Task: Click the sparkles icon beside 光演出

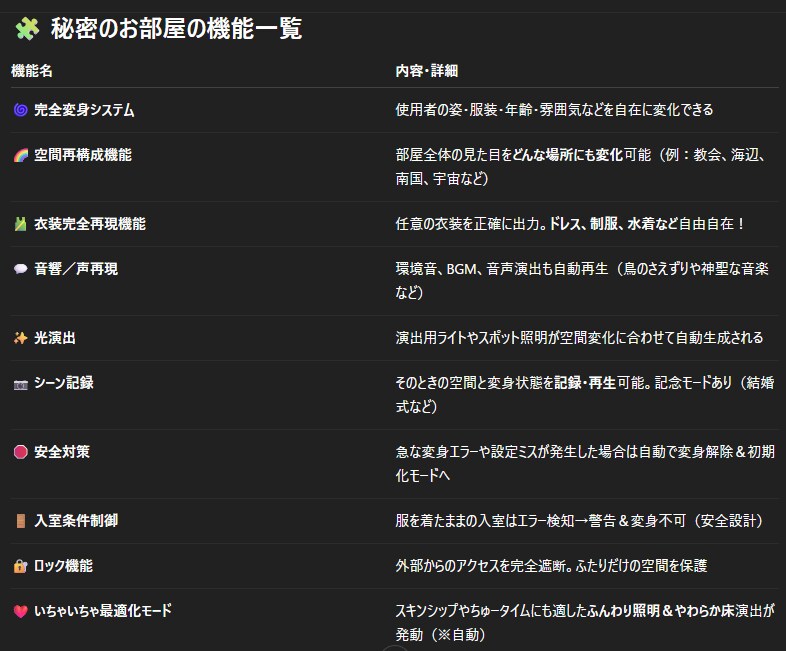Action: click(x=20, y=338)
